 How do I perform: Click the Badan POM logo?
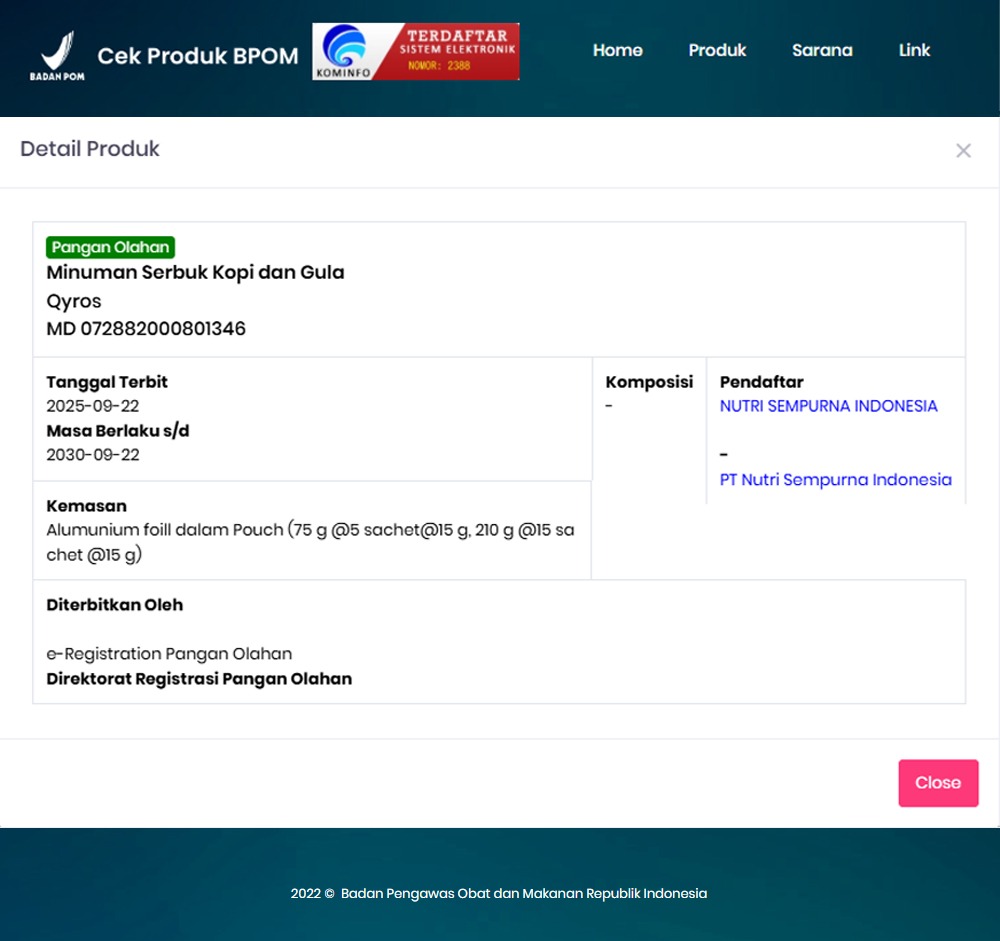[57, 55]
